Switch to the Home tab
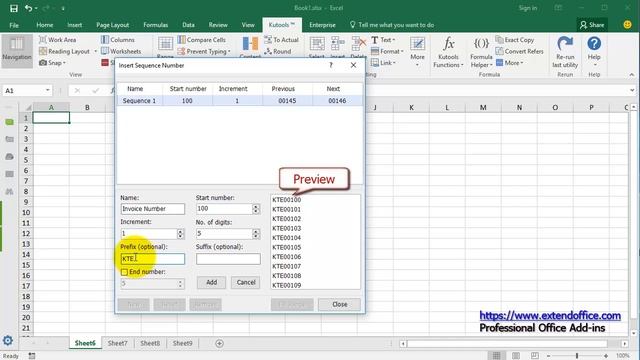The height and width of the screenshot is (360, 640). (x=44, y=25)
